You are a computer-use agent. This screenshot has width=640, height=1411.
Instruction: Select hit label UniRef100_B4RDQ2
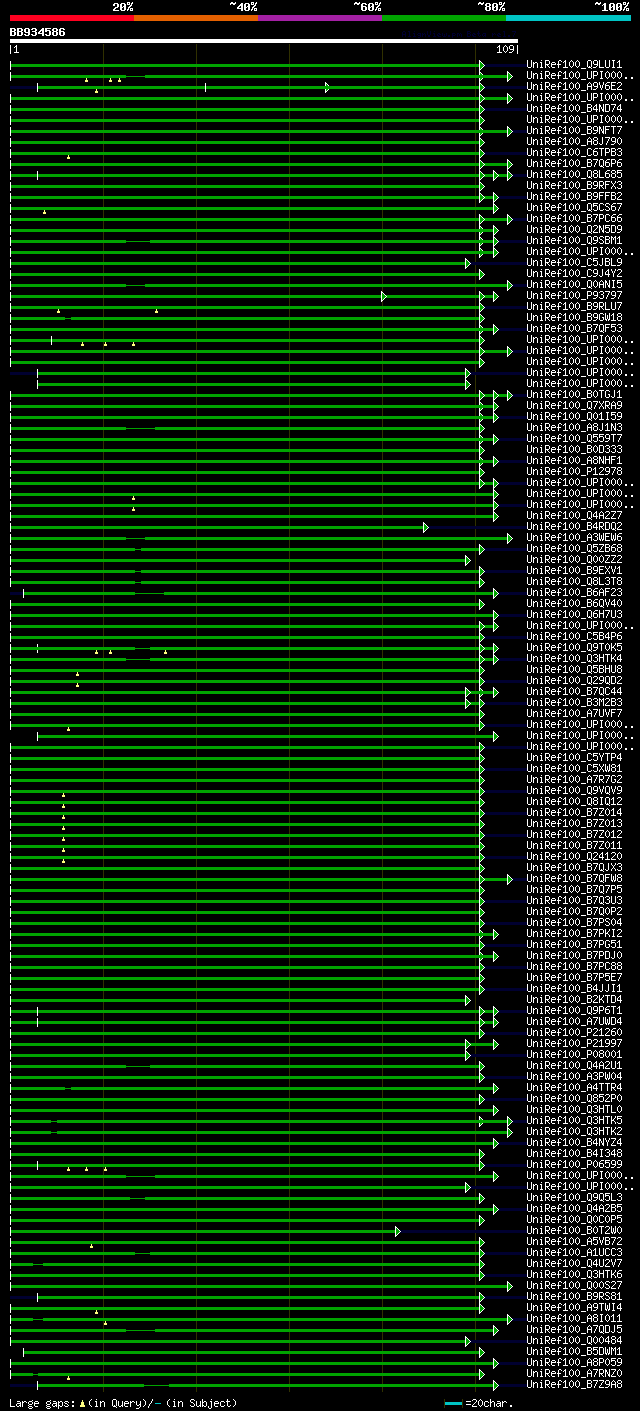[574, 527]
